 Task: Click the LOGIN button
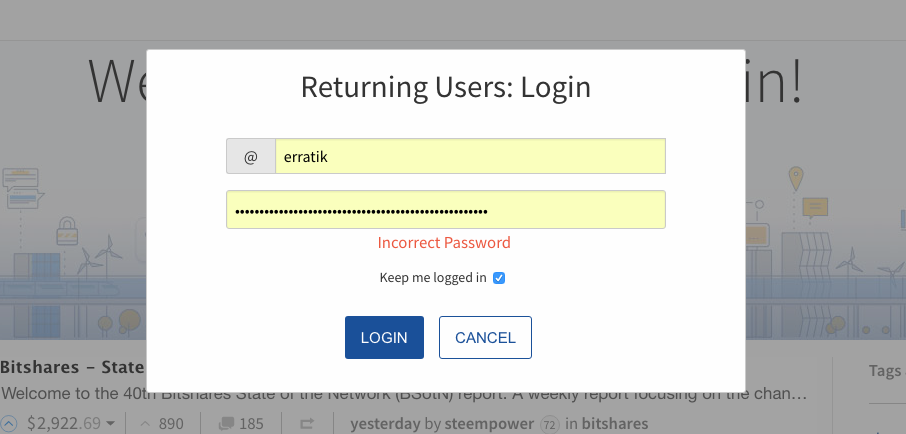pos(384,338)
